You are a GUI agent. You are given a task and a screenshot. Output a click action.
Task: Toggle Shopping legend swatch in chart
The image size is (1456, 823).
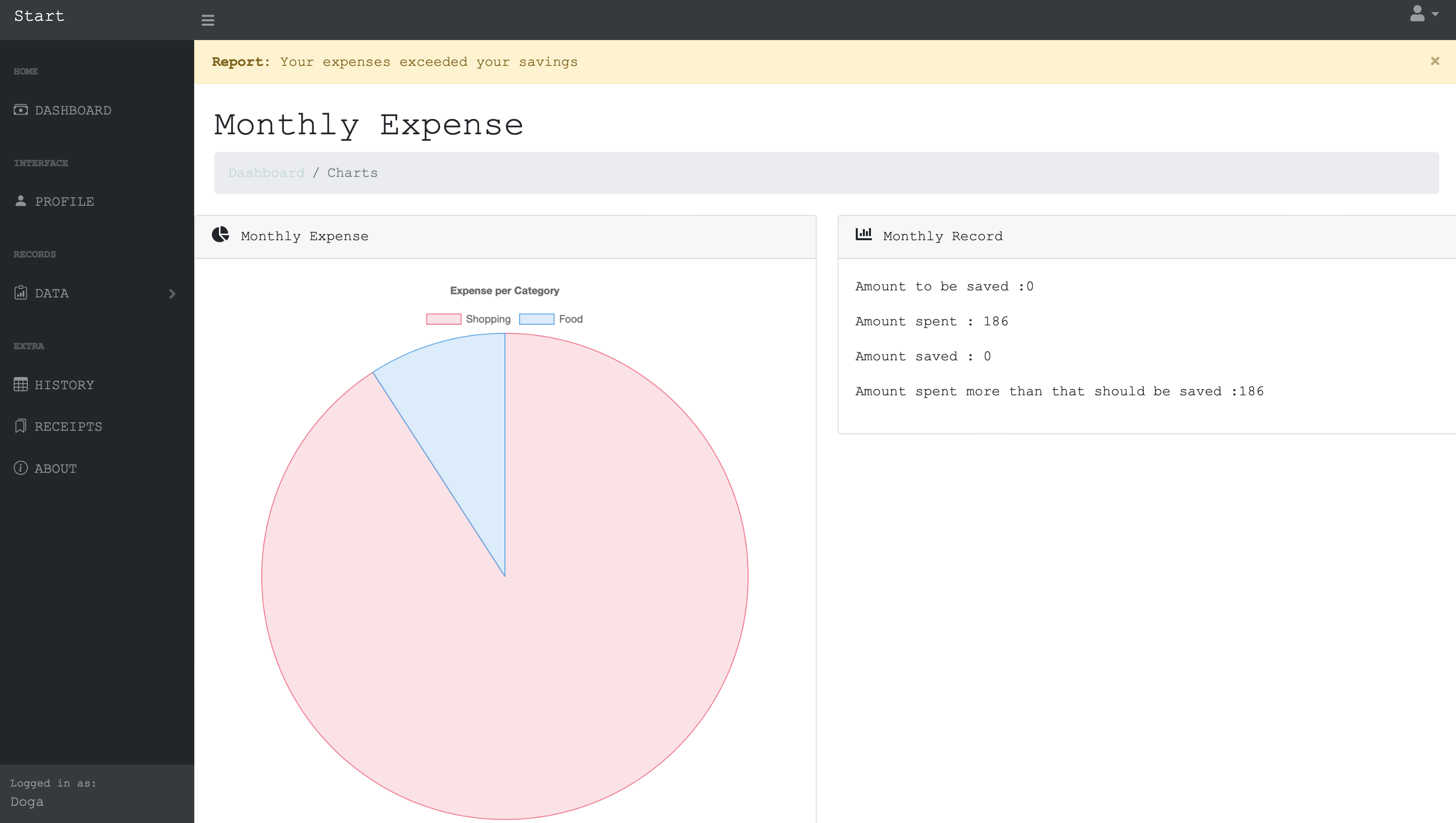click(443, 319)
